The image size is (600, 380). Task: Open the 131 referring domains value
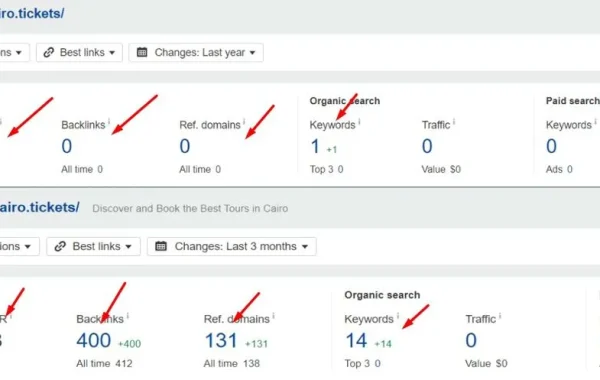tap(221, 340)
